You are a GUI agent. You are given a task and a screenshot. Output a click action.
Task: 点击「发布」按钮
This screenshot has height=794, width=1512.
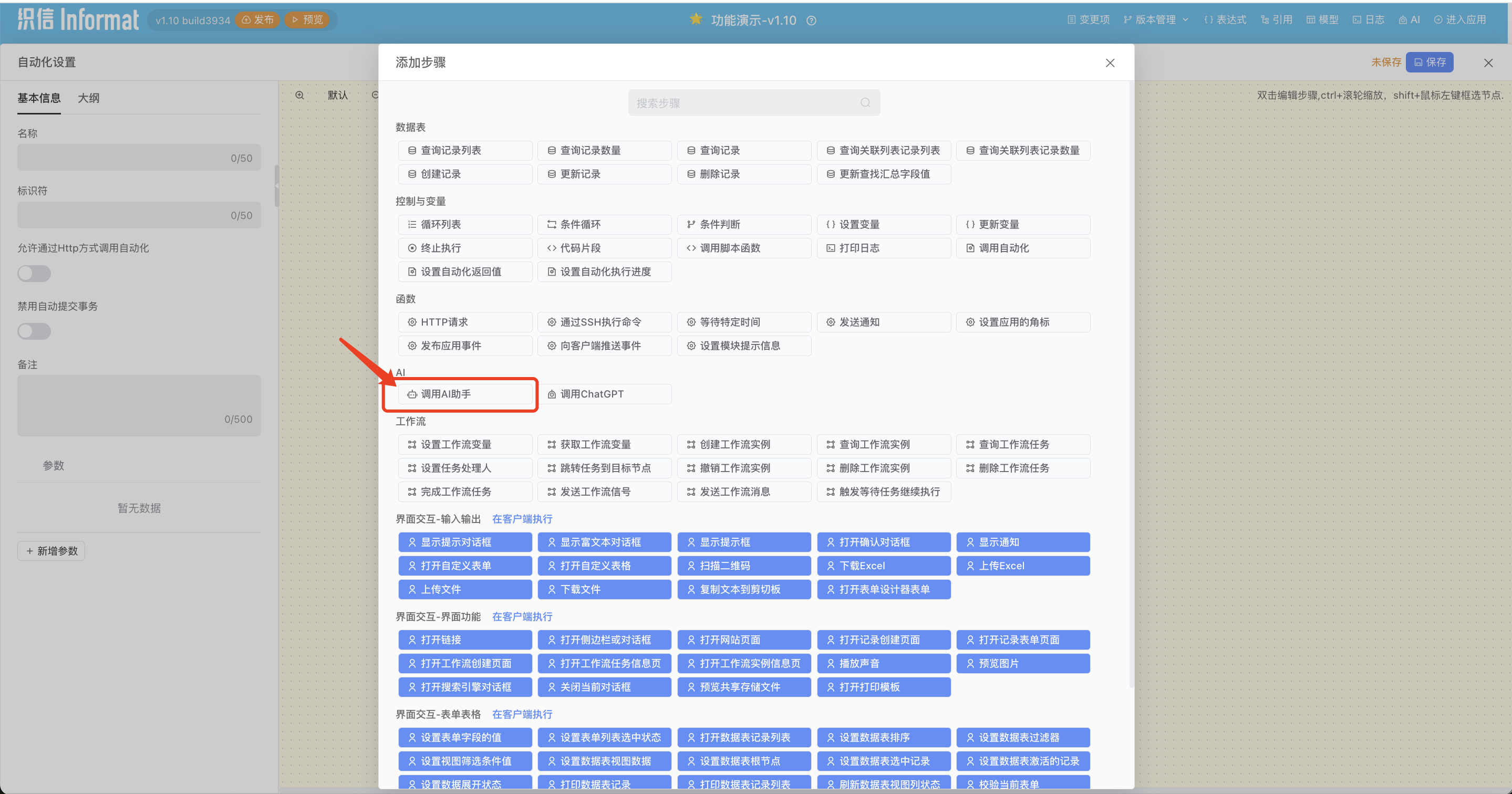[x=257, y=19]
